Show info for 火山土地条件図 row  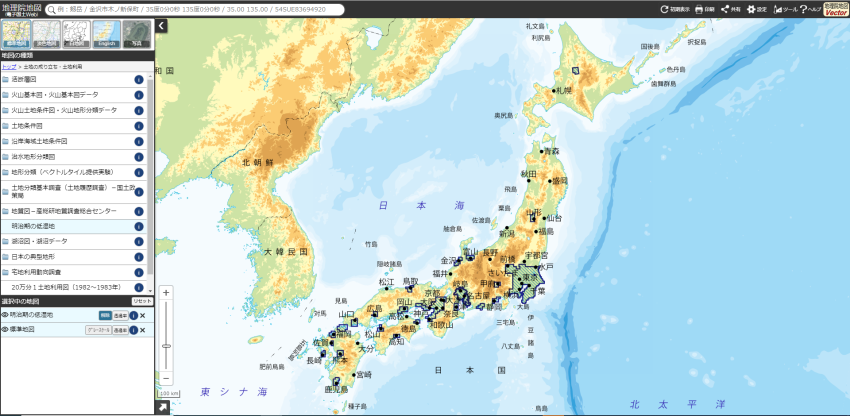139,111
